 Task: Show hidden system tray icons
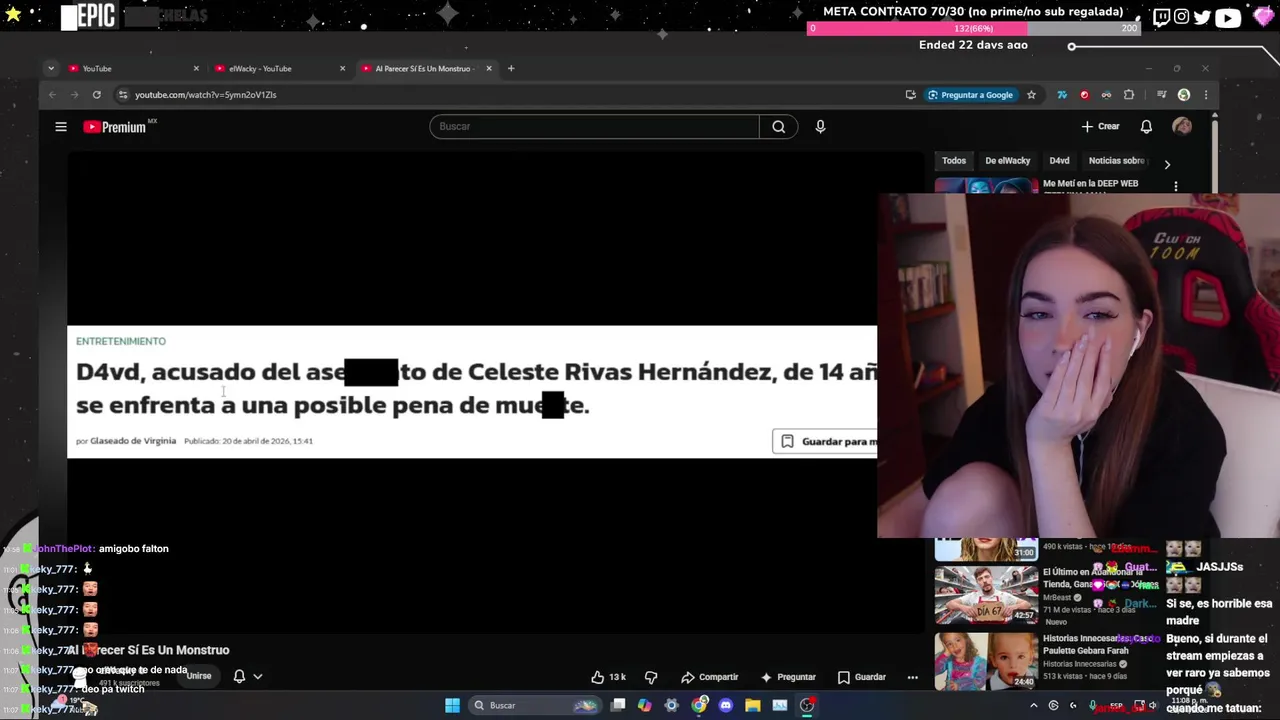(x=1034, y=705)
